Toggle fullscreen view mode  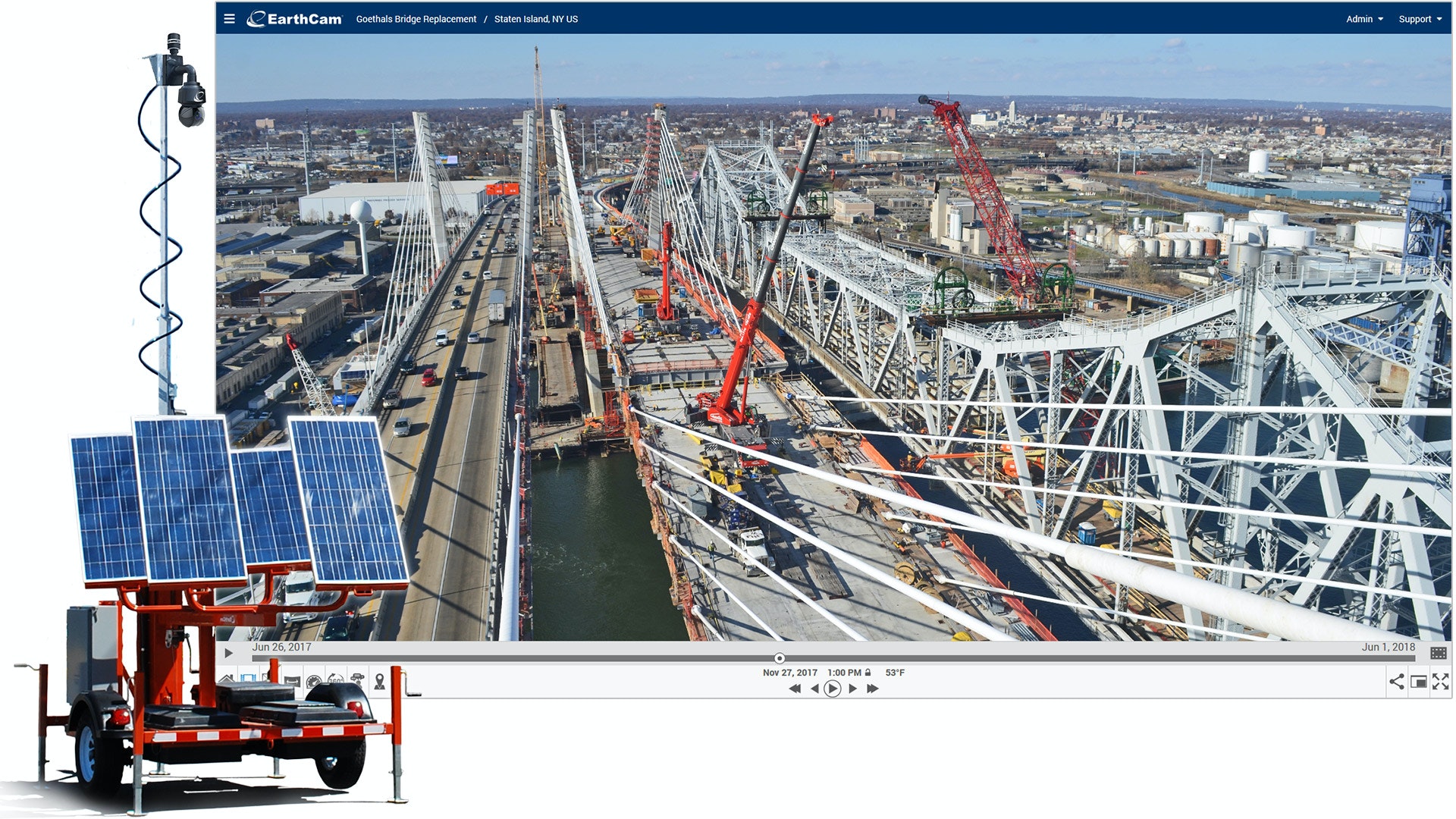pos(1440,681)
